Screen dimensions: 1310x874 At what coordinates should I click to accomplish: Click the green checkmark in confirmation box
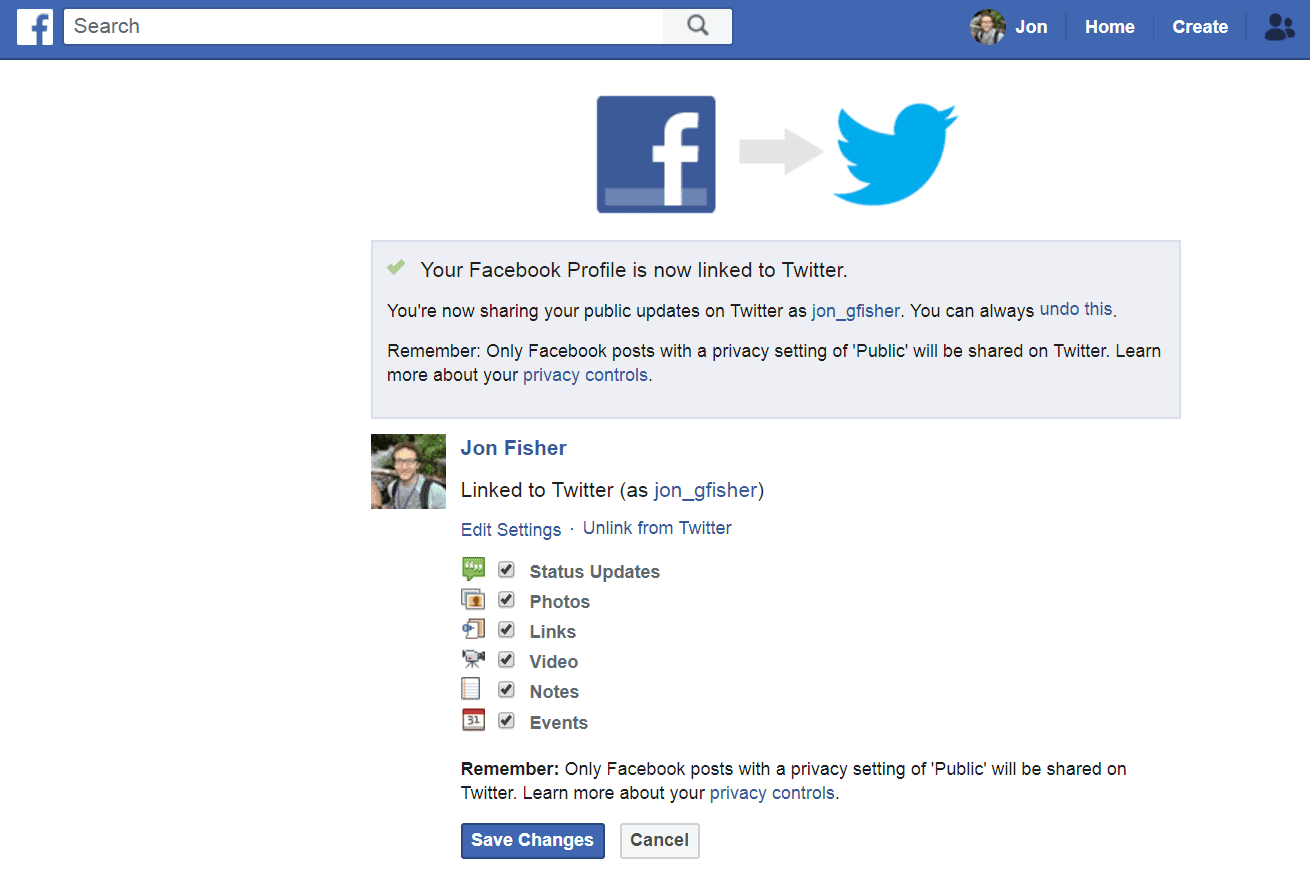[396, 267]
